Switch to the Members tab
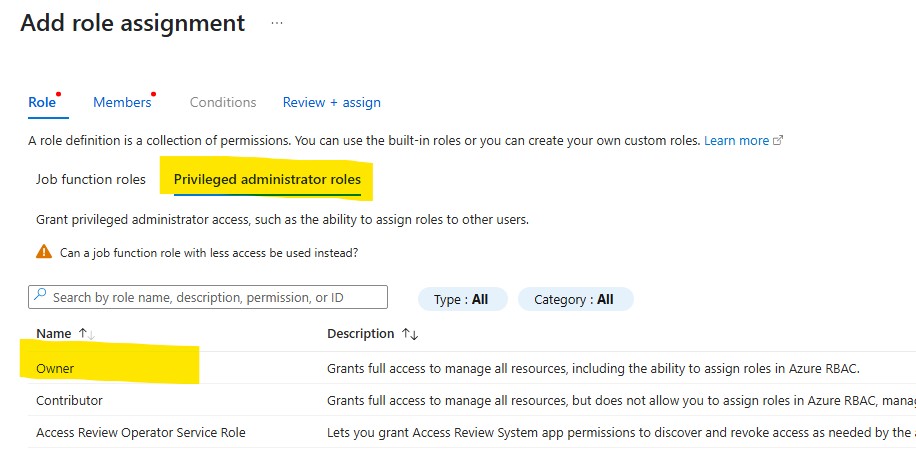Screen dimensions: 916x456 point(122,102)
